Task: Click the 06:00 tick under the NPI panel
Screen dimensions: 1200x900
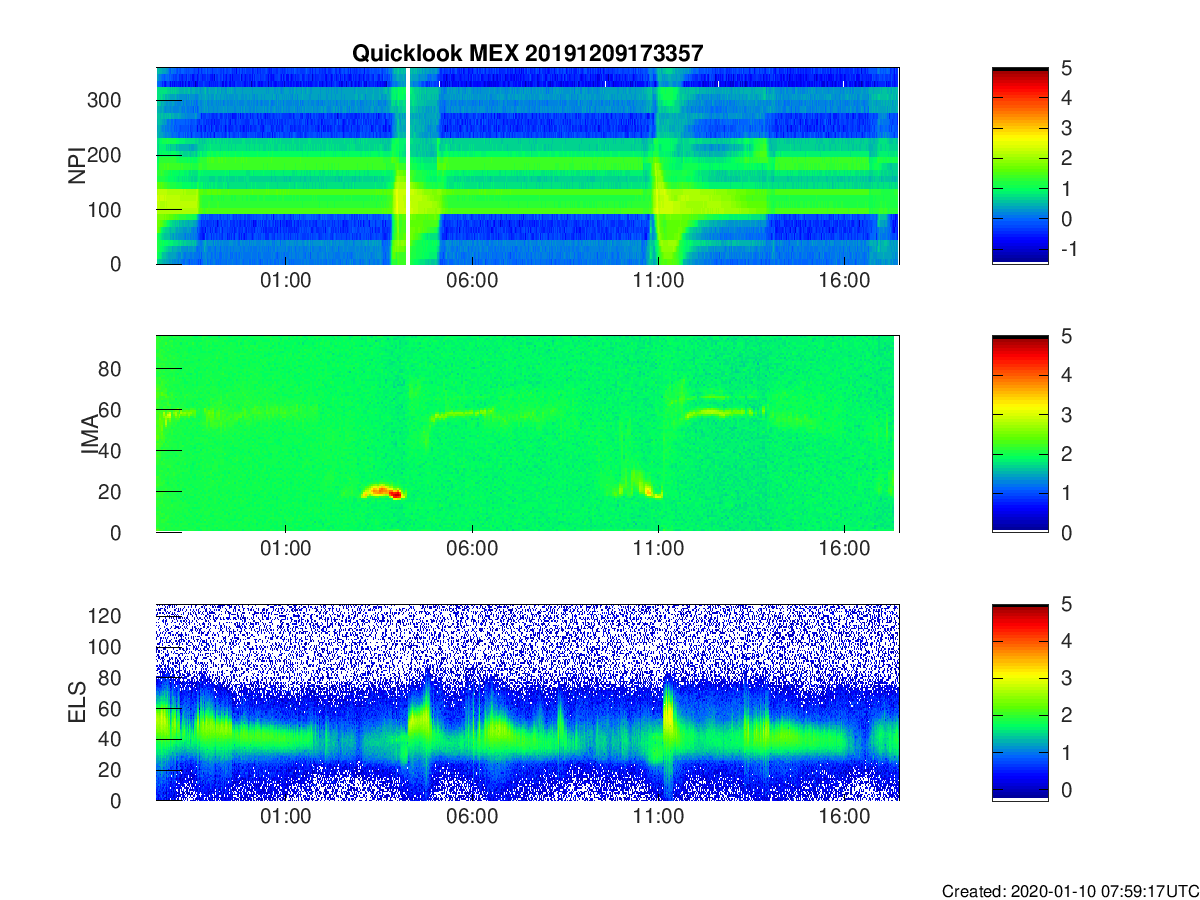Action: click(472, 282)
